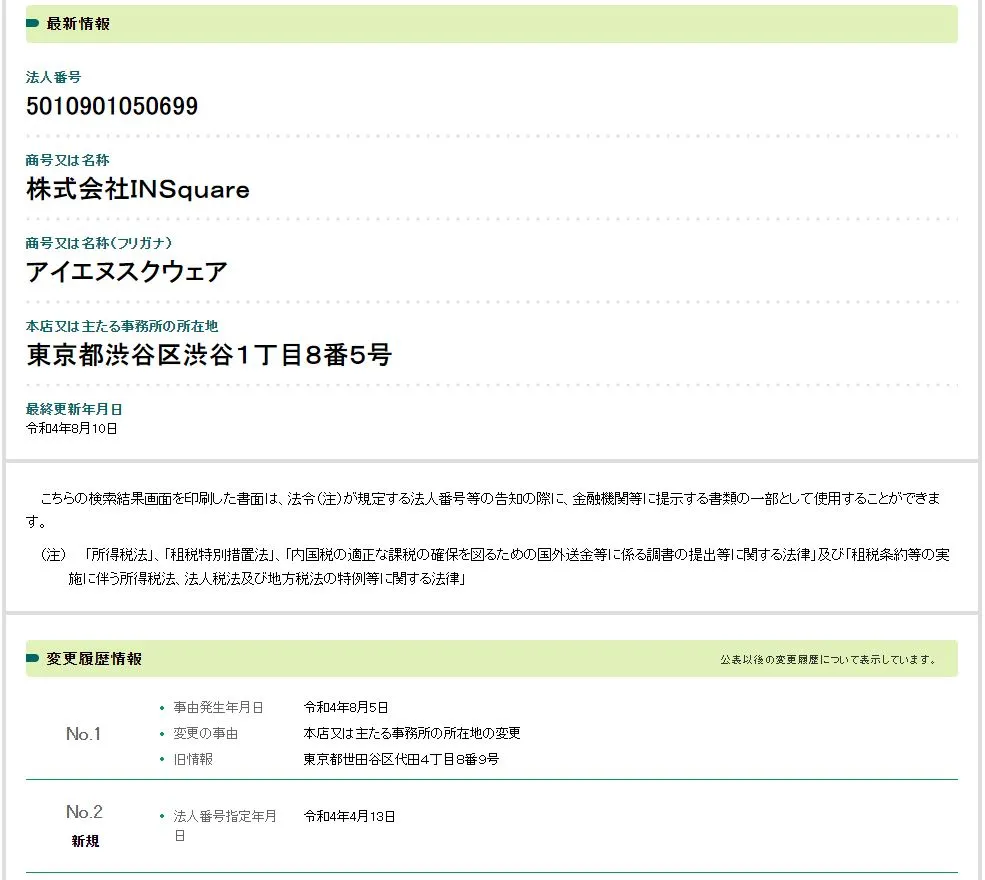Click the reason 本店又は主たる事務所の所在地の変更
The image size is (985, 880).
click(x=412, y=733)
